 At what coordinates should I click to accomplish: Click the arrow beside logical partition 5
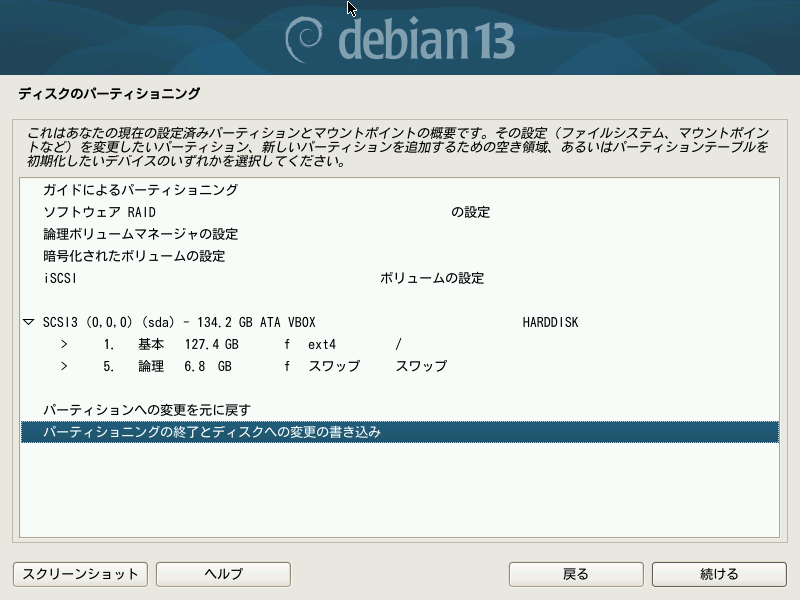coord(63,367)
